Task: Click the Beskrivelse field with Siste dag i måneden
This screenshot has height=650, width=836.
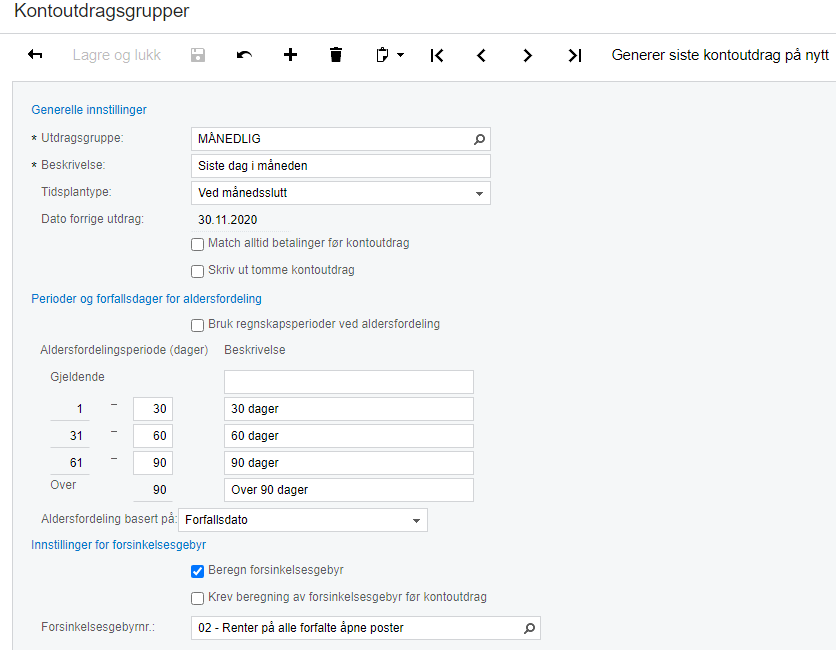Action: tap(340, 166)
